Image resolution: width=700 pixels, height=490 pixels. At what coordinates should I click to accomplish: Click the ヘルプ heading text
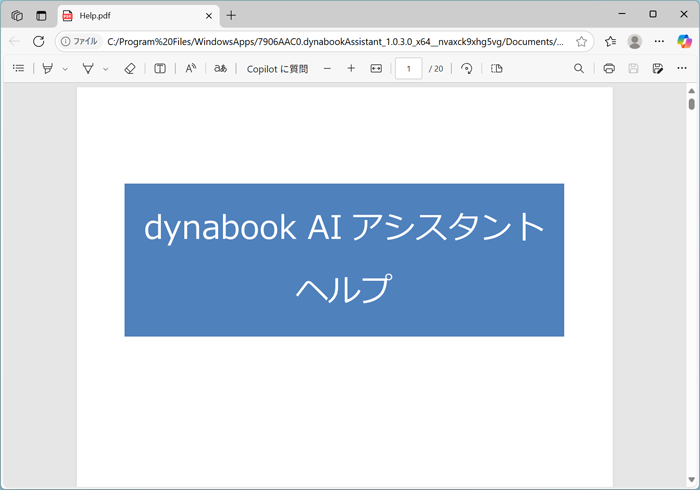click(344, 288)
